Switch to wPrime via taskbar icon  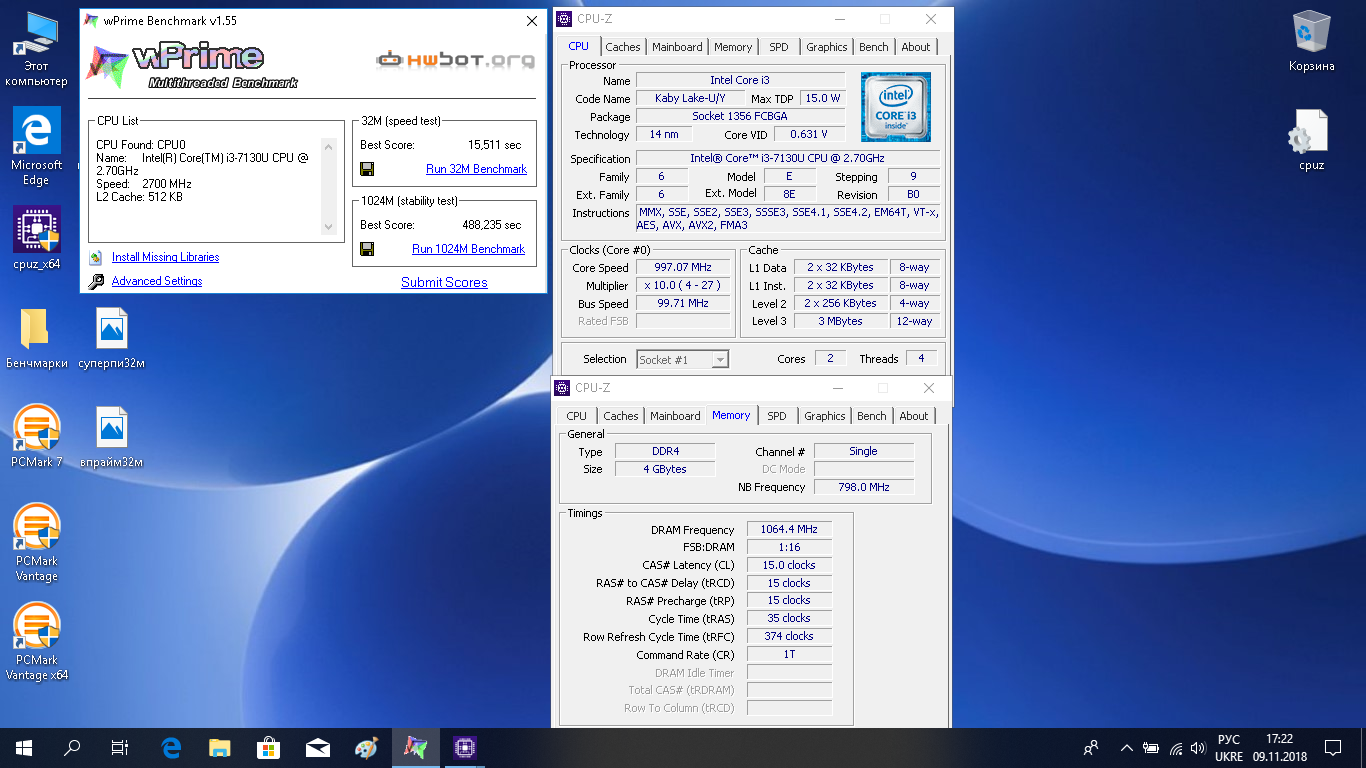tap(416, 747)
